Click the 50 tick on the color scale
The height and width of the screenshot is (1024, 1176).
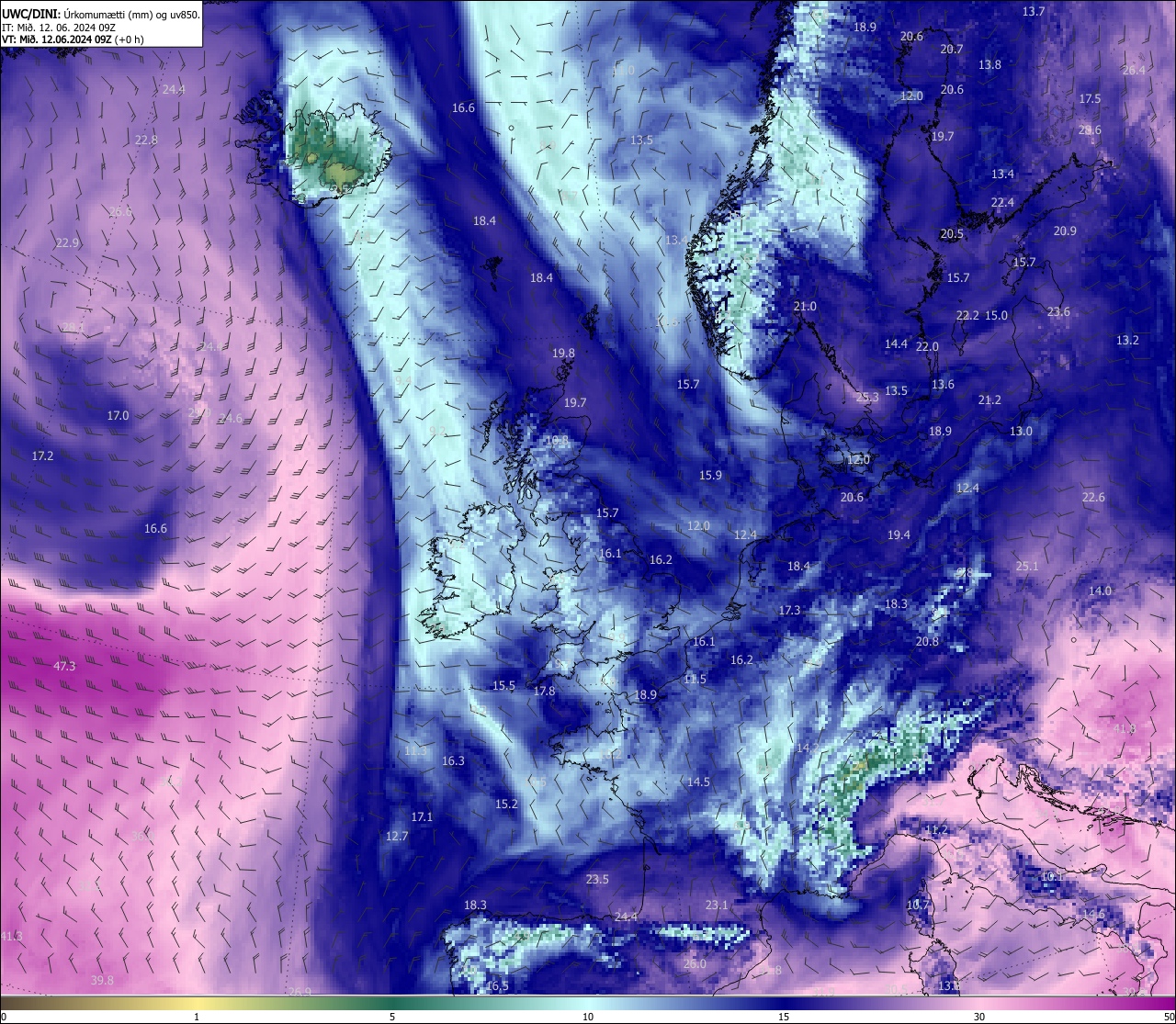(1169, 1017)
